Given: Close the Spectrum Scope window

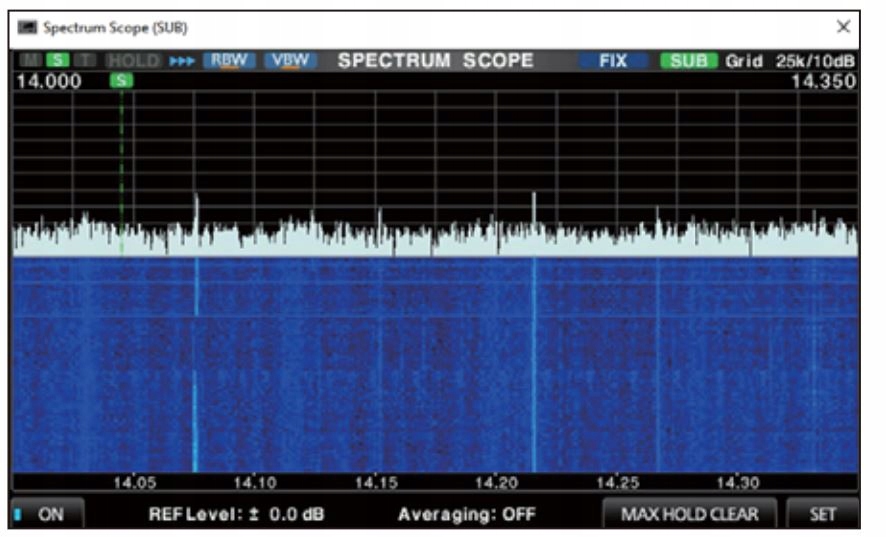Looking at the screenshot, I should pos(843,27).
